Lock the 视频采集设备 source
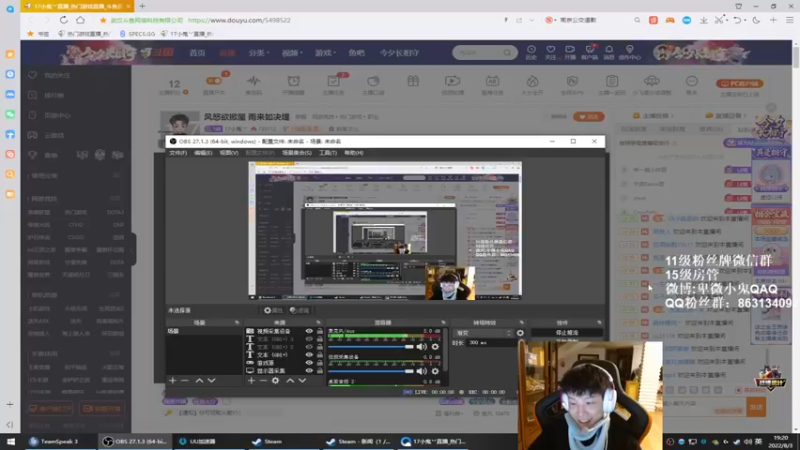 [320, 331]
